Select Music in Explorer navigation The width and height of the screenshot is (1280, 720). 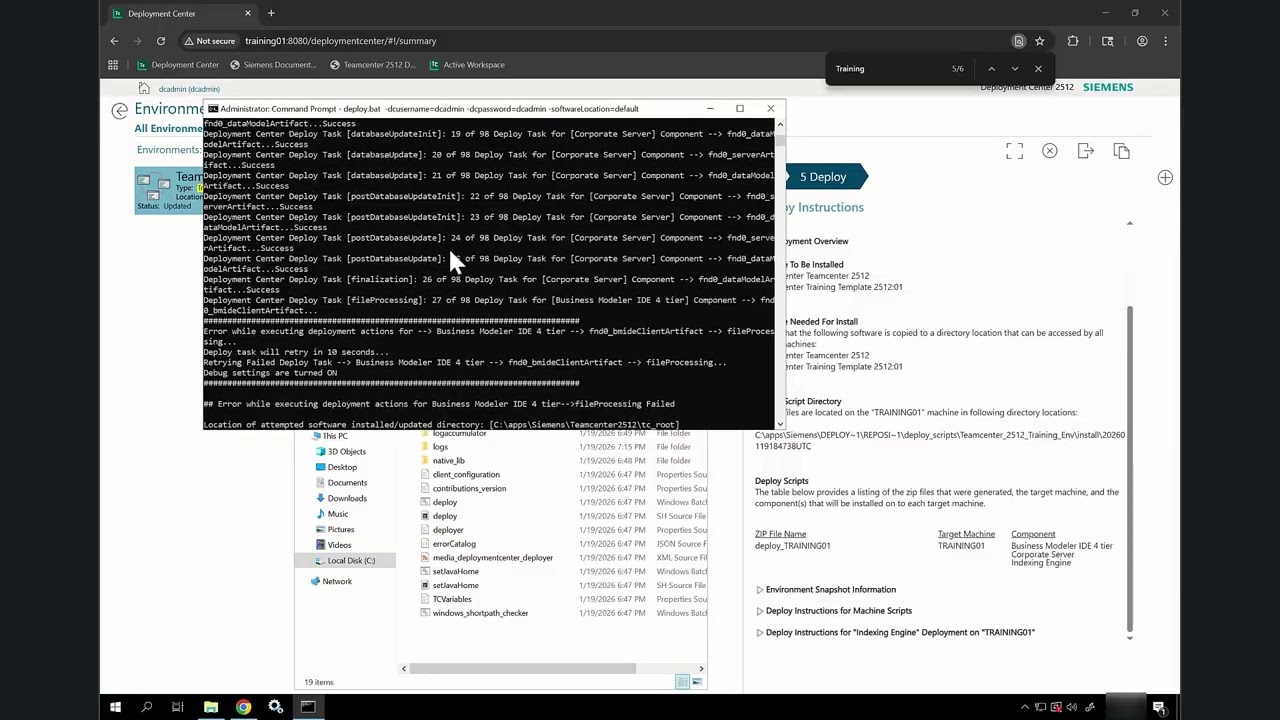(338, 514)
